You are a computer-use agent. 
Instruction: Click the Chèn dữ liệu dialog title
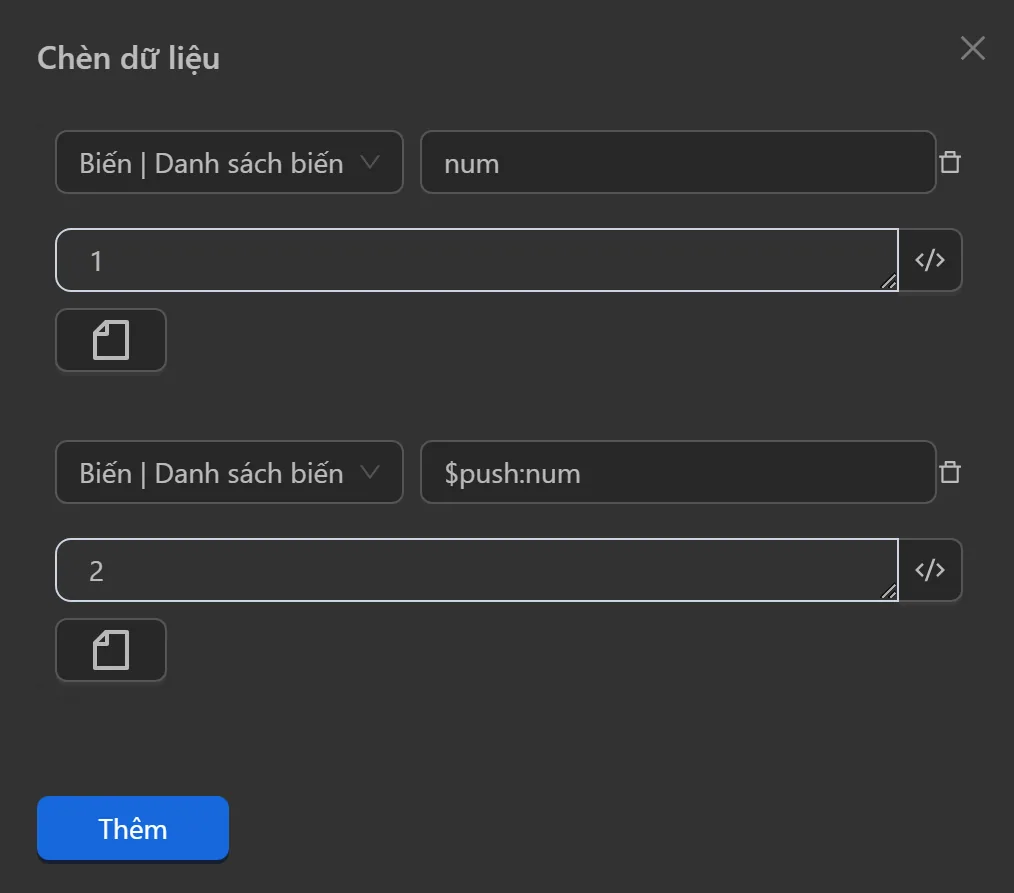[x=128, y=58]
